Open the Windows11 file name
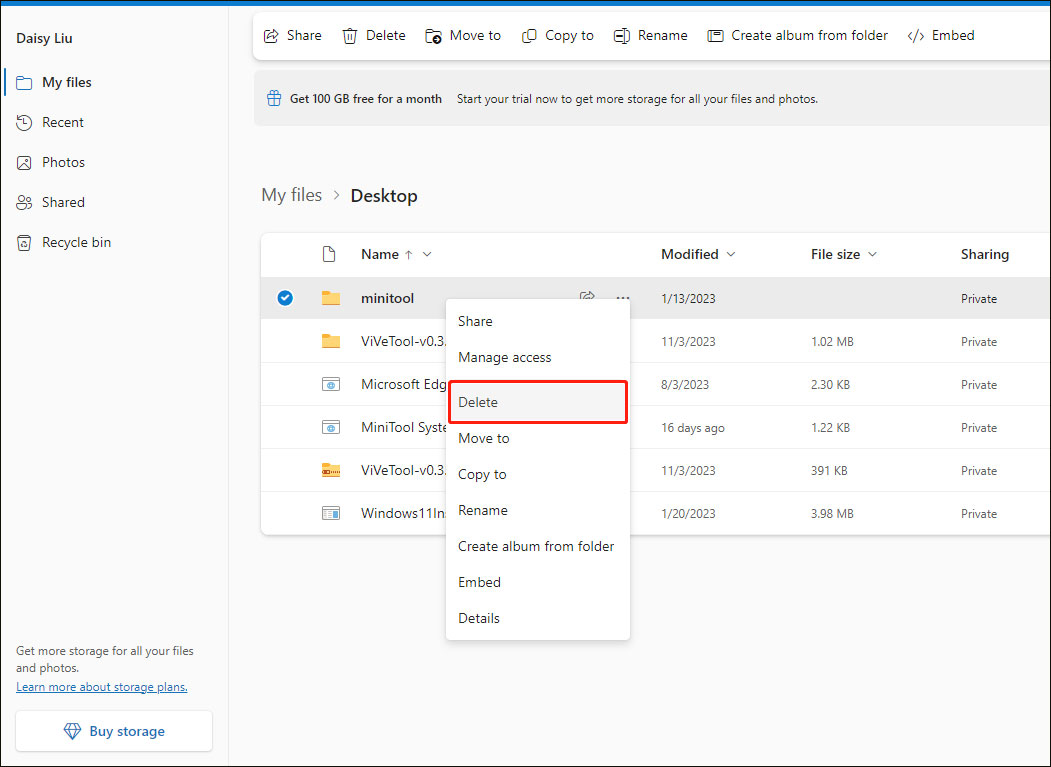This screenshot has width=1051, height=767. [x=404, y=514]
